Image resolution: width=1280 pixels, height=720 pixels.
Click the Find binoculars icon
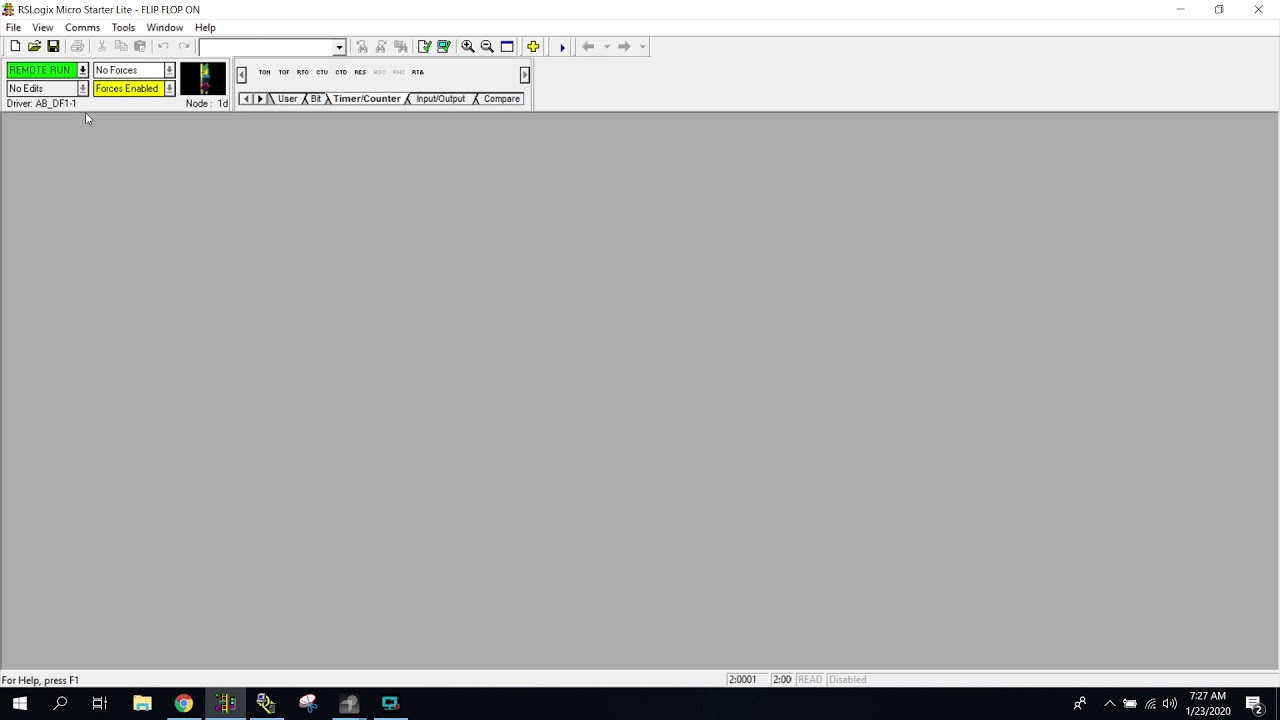[362, 46]
